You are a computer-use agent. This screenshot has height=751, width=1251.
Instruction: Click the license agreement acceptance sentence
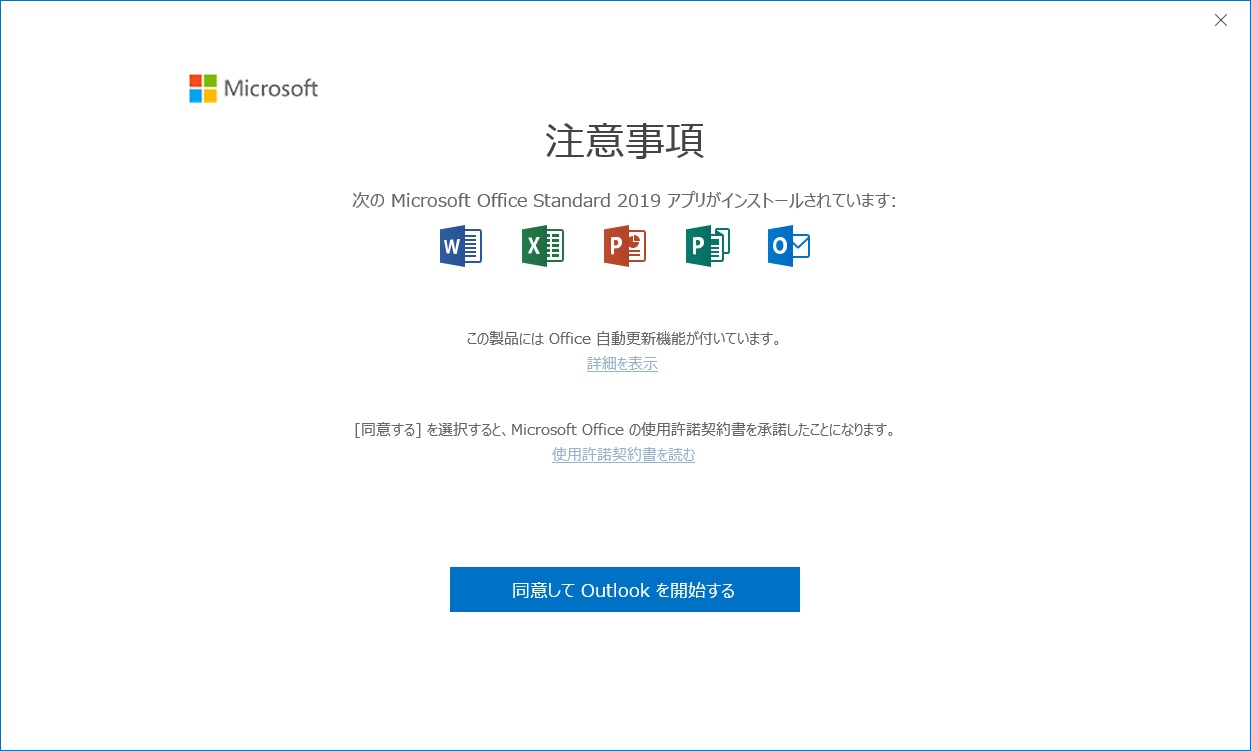coord(624,430)
